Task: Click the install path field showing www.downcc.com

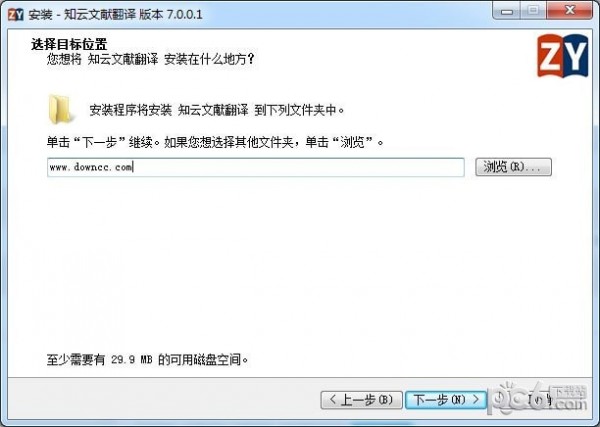Action: pyautogui.click(x=256, y=167)
